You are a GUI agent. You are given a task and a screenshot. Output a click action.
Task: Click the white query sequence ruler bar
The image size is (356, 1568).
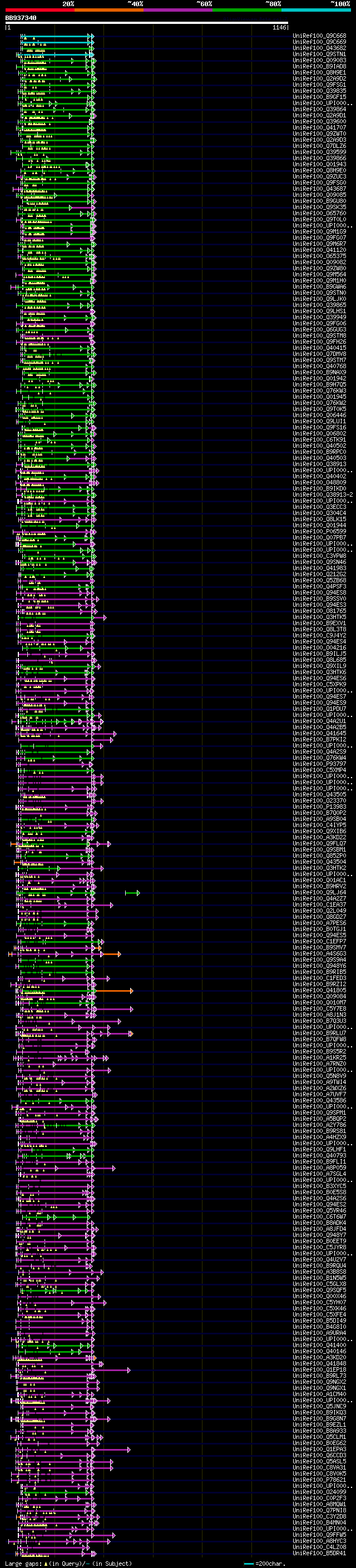(147, 23)
